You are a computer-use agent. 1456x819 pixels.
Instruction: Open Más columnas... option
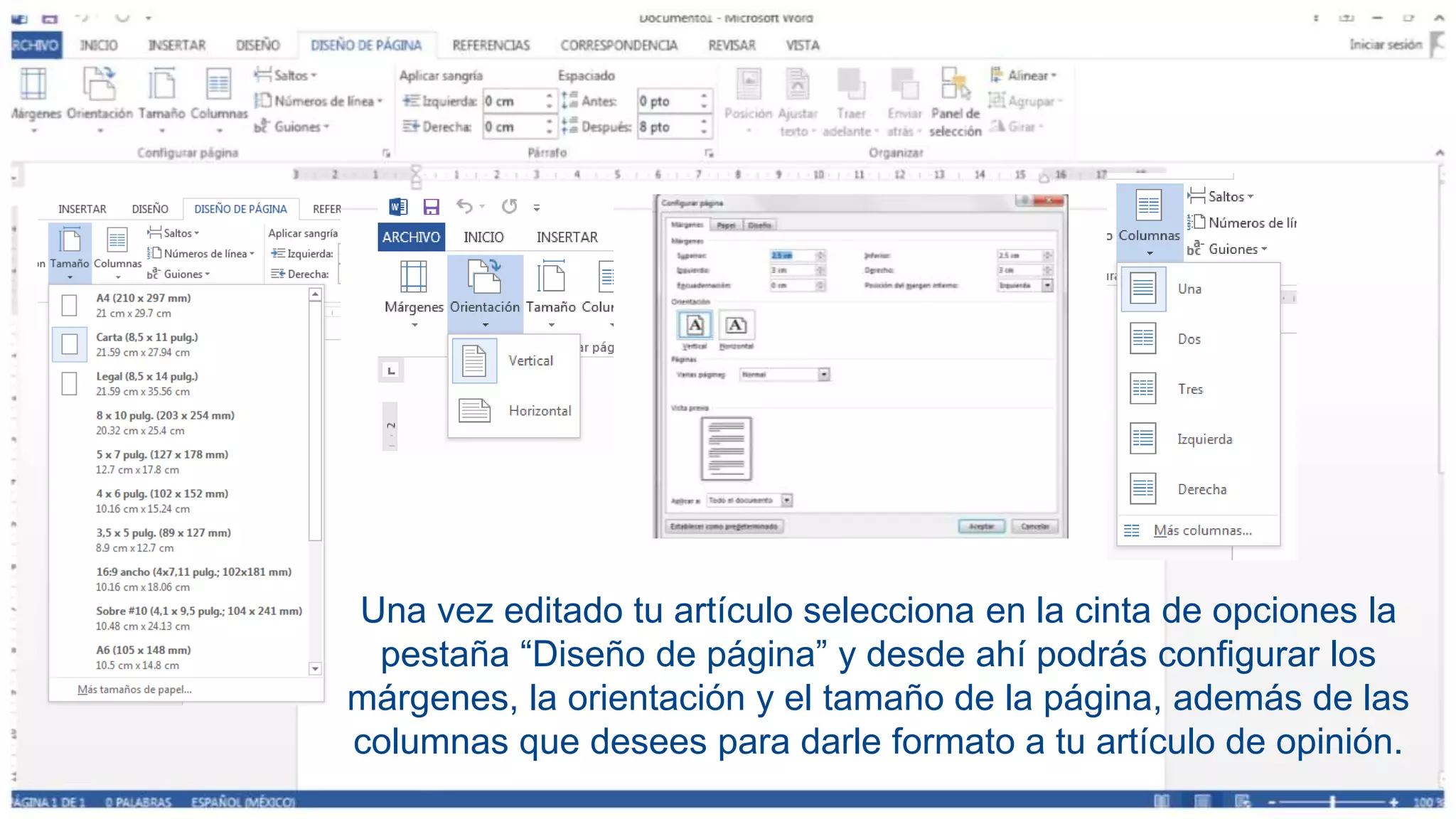click(1199, 530)
